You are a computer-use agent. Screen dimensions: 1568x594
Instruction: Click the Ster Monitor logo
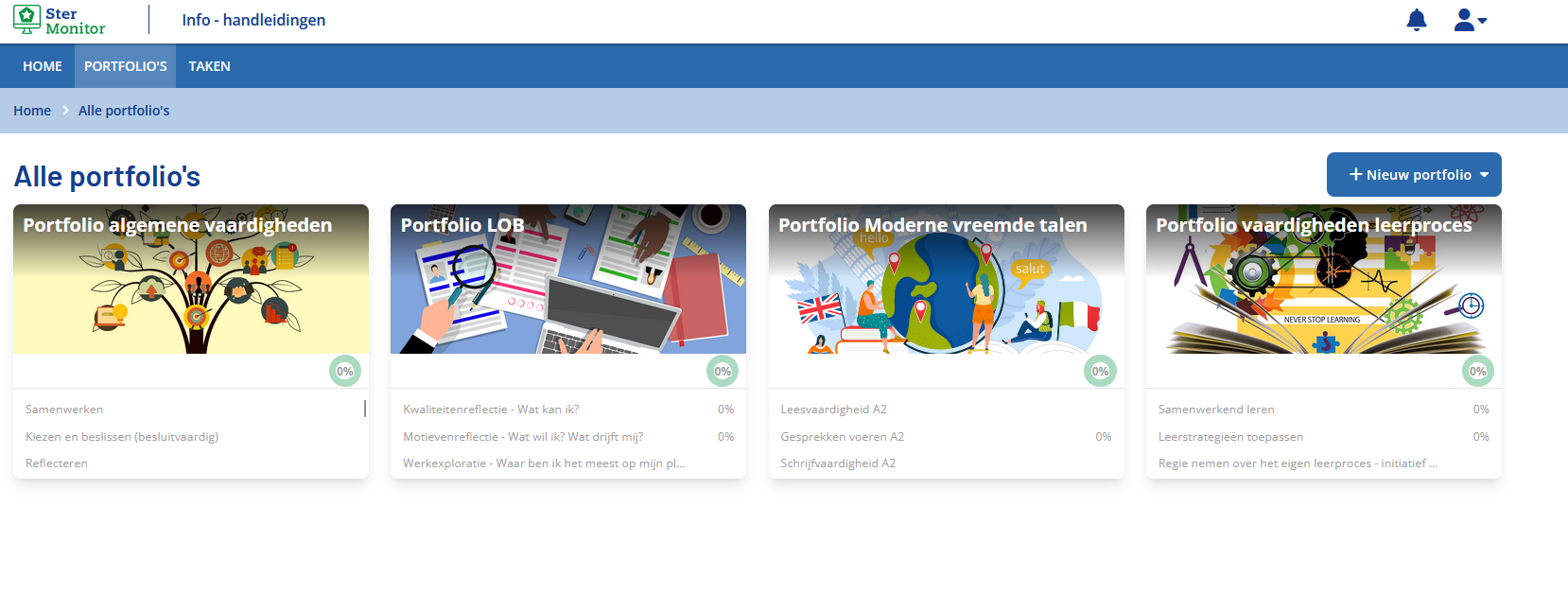[x=59, y=20]
